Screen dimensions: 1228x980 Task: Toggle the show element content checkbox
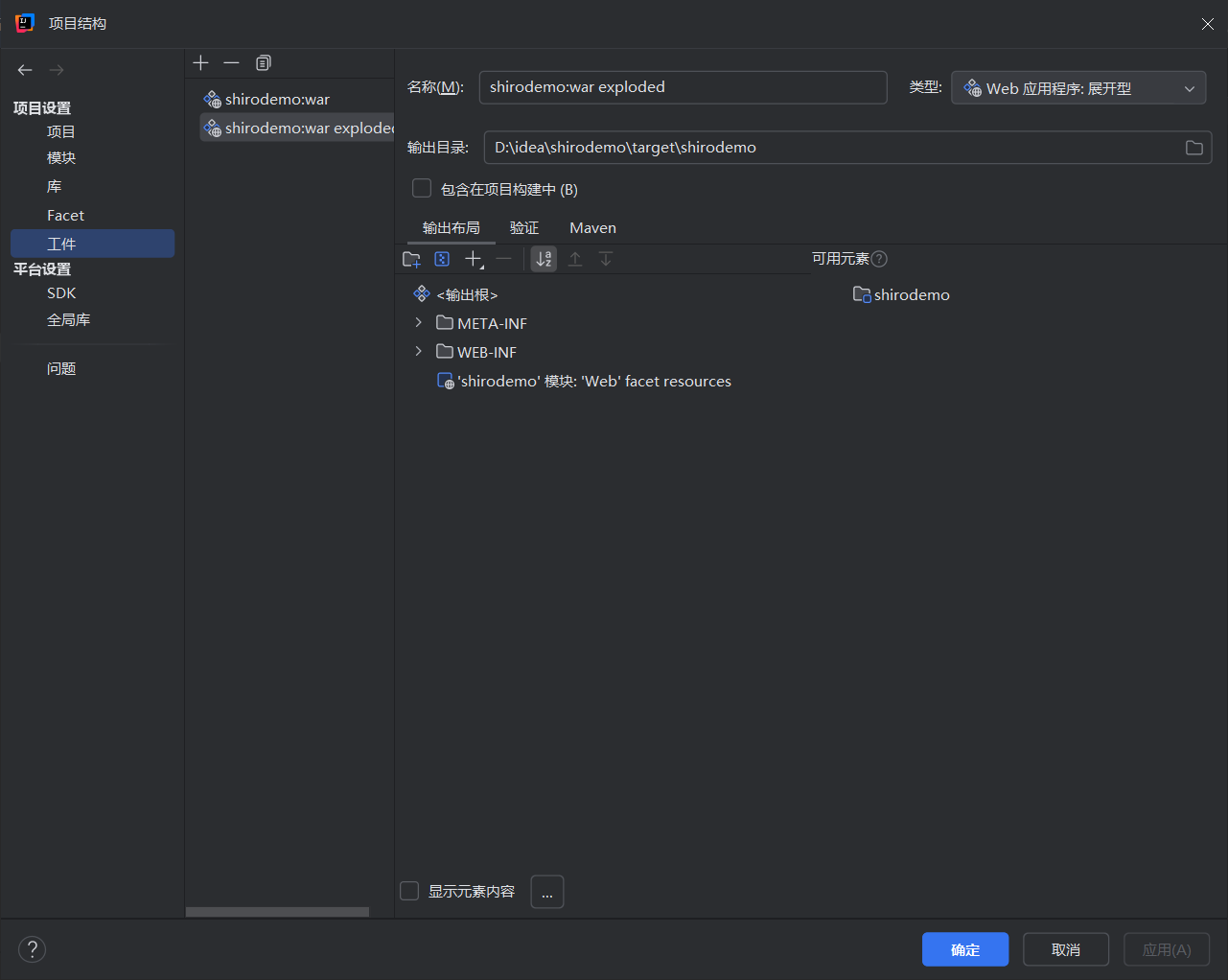(x=410, y=891)
